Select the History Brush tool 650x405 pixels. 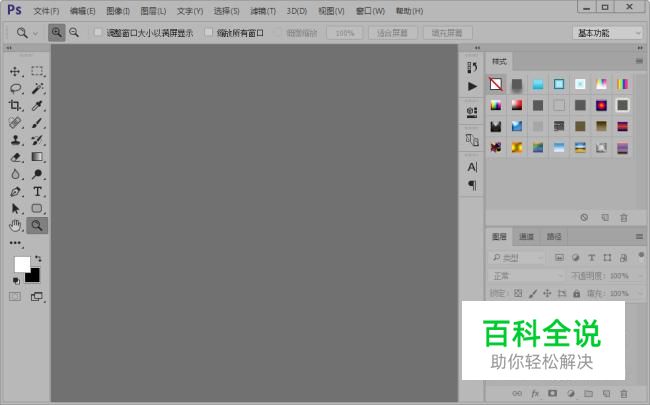pyautogui.click(x=37, y=140)
